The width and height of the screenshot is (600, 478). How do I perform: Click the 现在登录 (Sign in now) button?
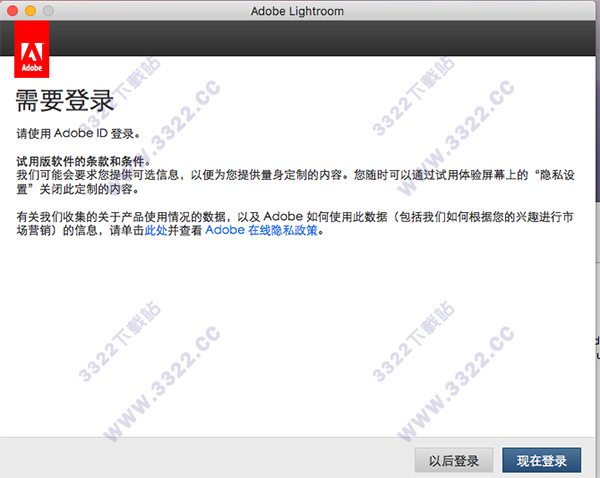coord(541,460)
